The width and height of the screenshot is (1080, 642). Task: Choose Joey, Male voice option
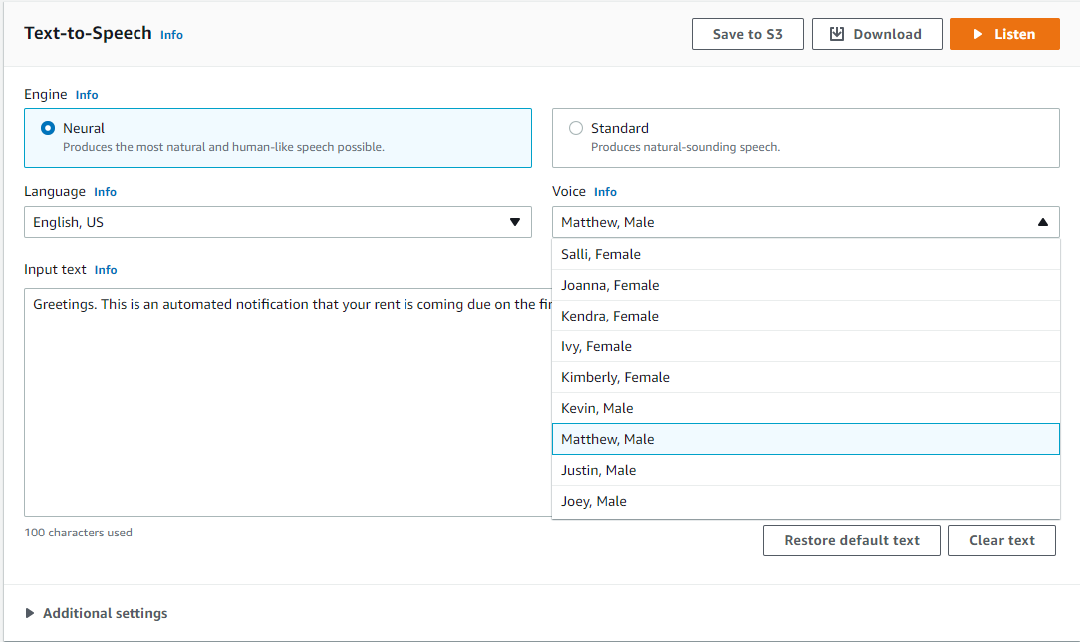(805, 501)
